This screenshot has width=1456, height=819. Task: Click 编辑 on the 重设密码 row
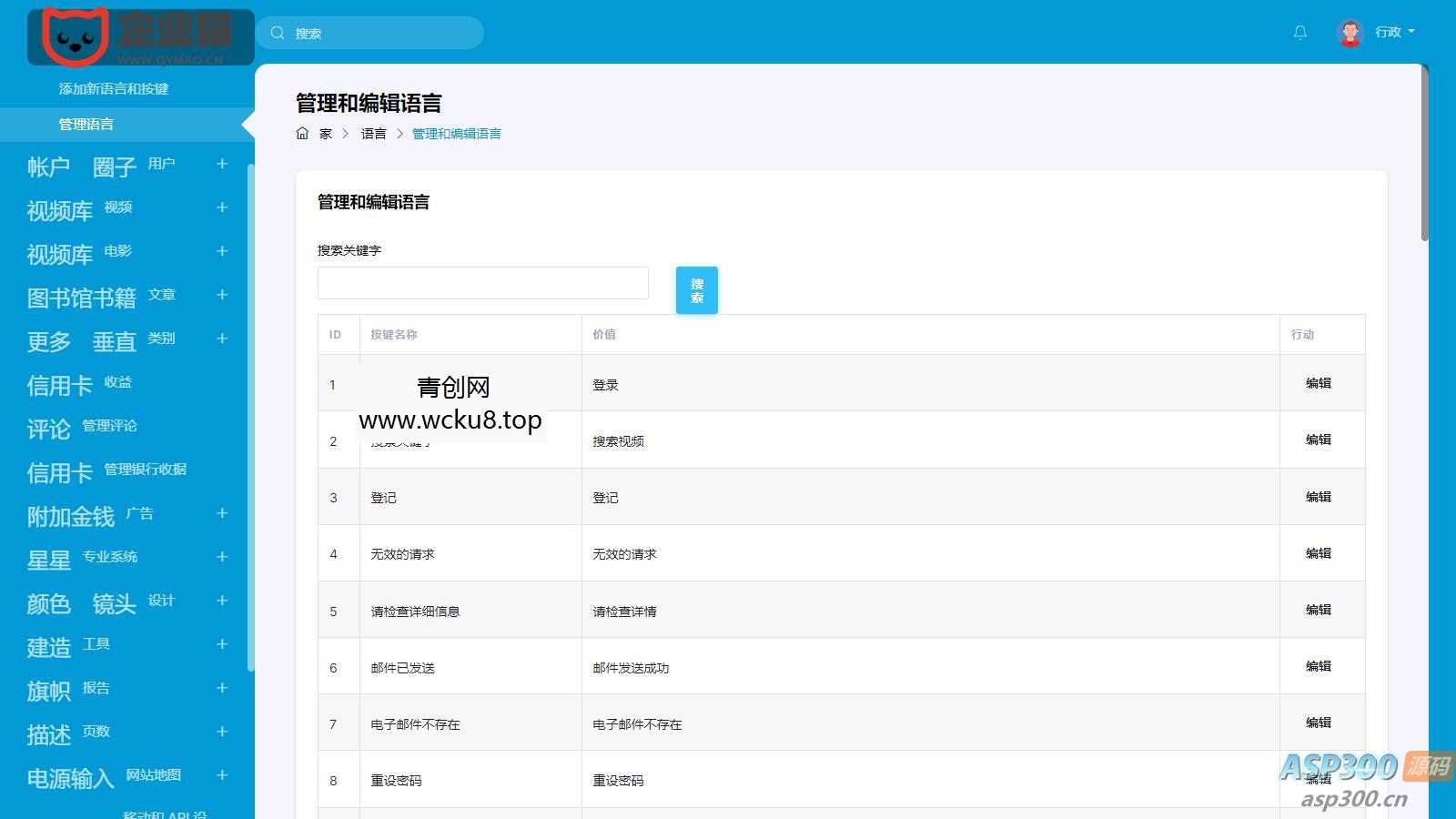(x=1317, y=780)
